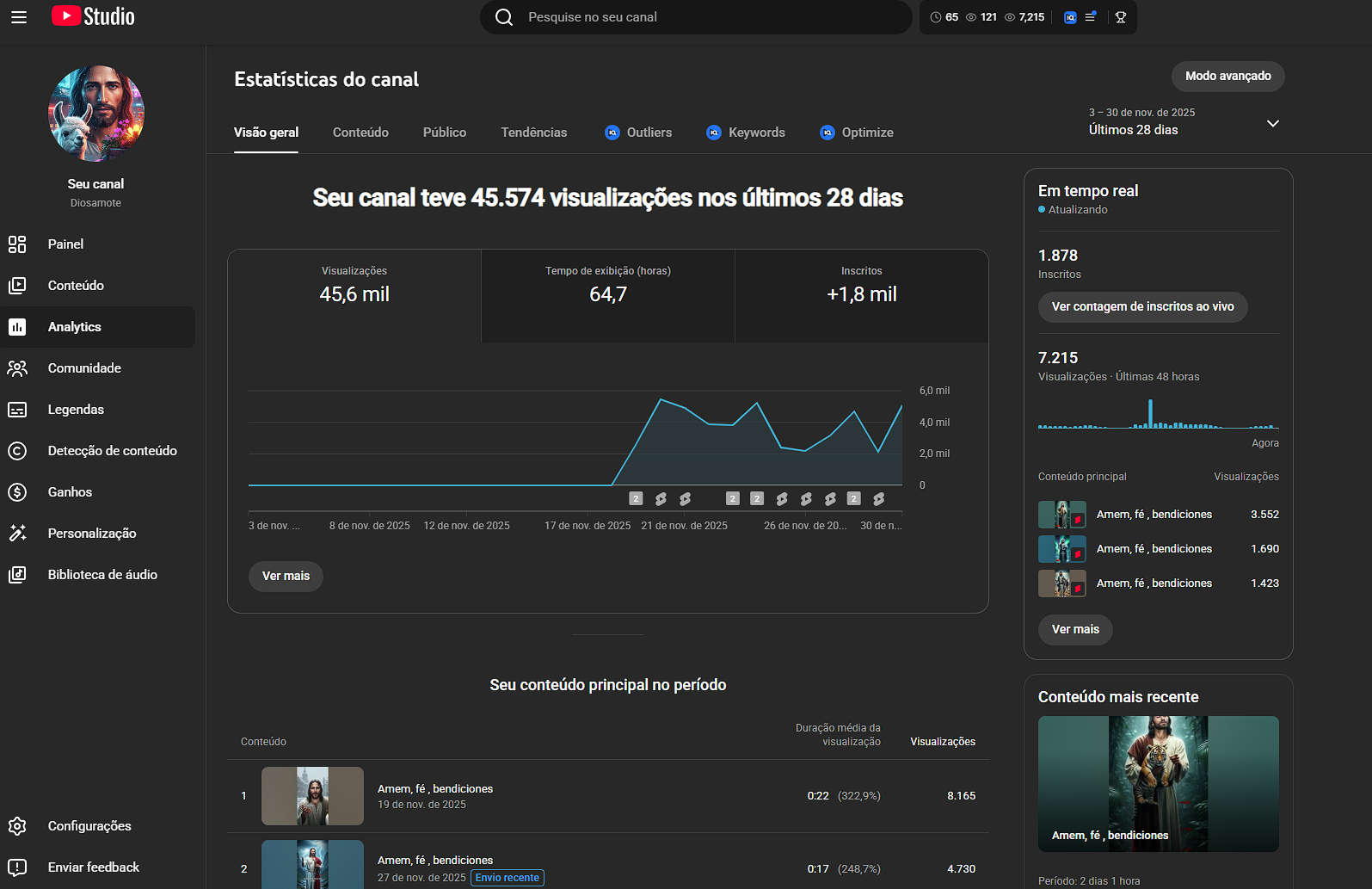Screen dimensions: 1372x889
Task: Open Ganhos earnings section
Action: [70, 492]
